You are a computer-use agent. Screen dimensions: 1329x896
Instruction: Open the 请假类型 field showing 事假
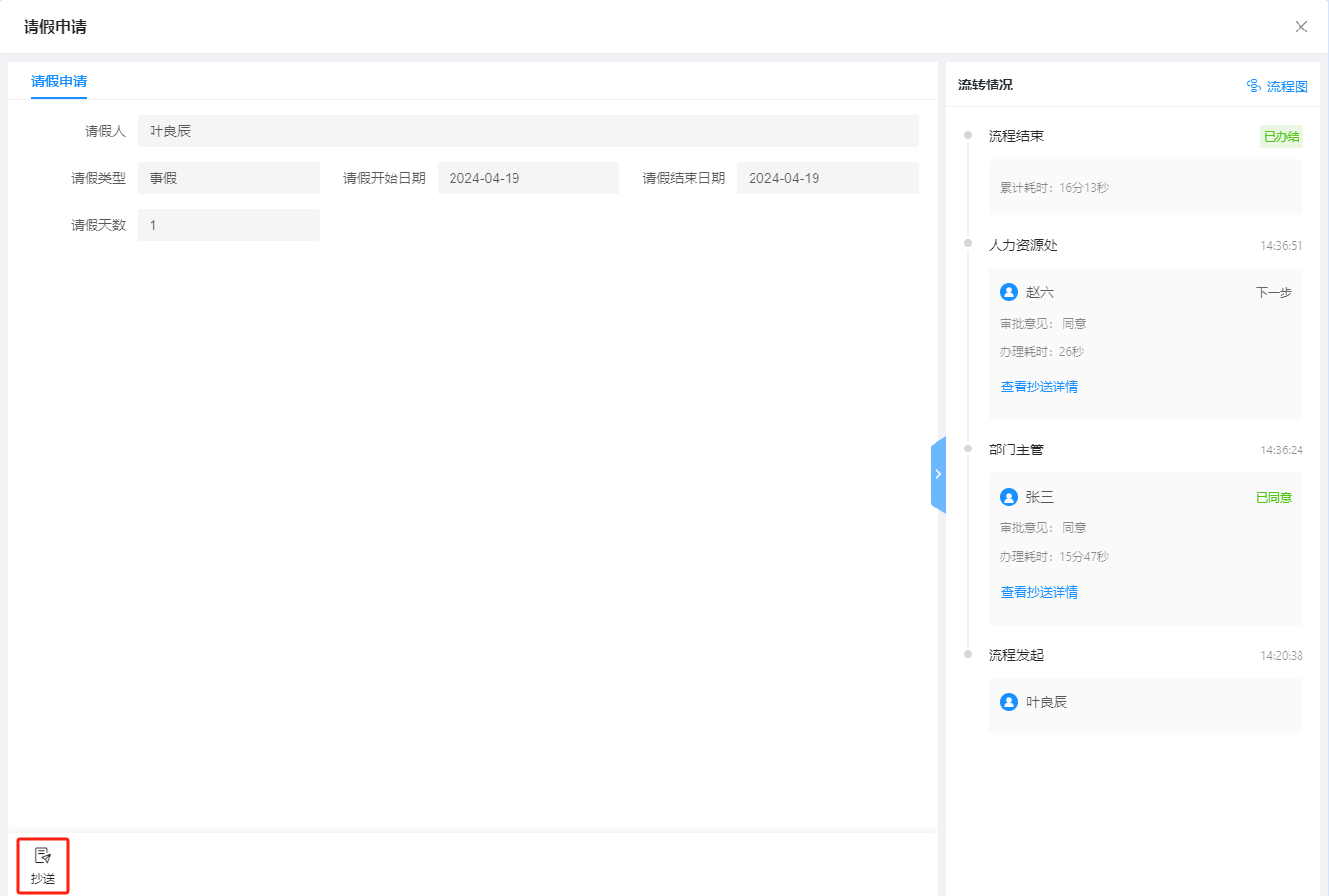tap(228, 178)
